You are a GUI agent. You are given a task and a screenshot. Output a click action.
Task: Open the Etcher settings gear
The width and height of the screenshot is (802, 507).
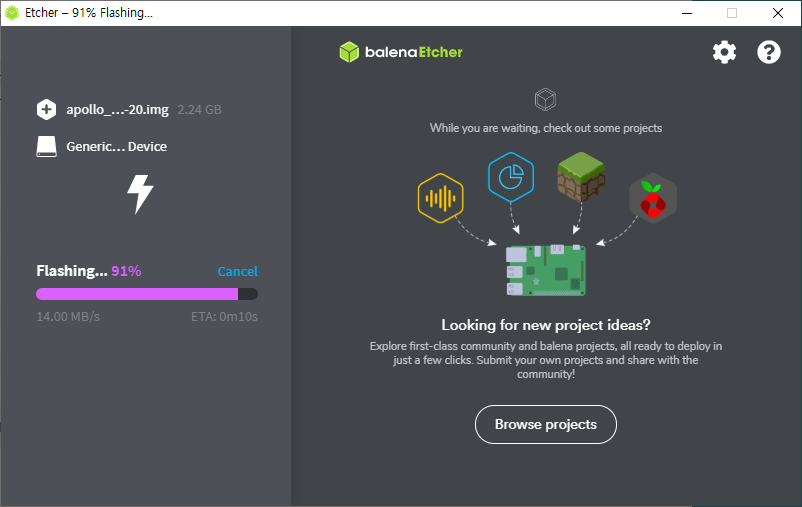pyautogui.click(x=724, y=52)
